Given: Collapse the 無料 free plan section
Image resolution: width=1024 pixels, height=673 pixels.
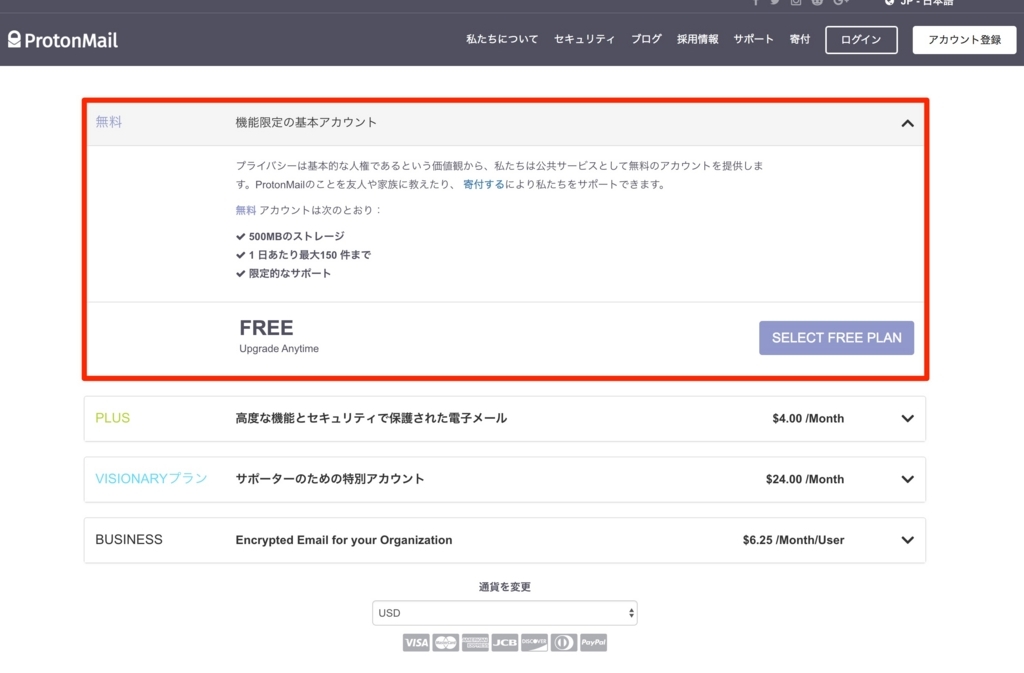Looking at the screenshot, I should [x=907, y=123].
